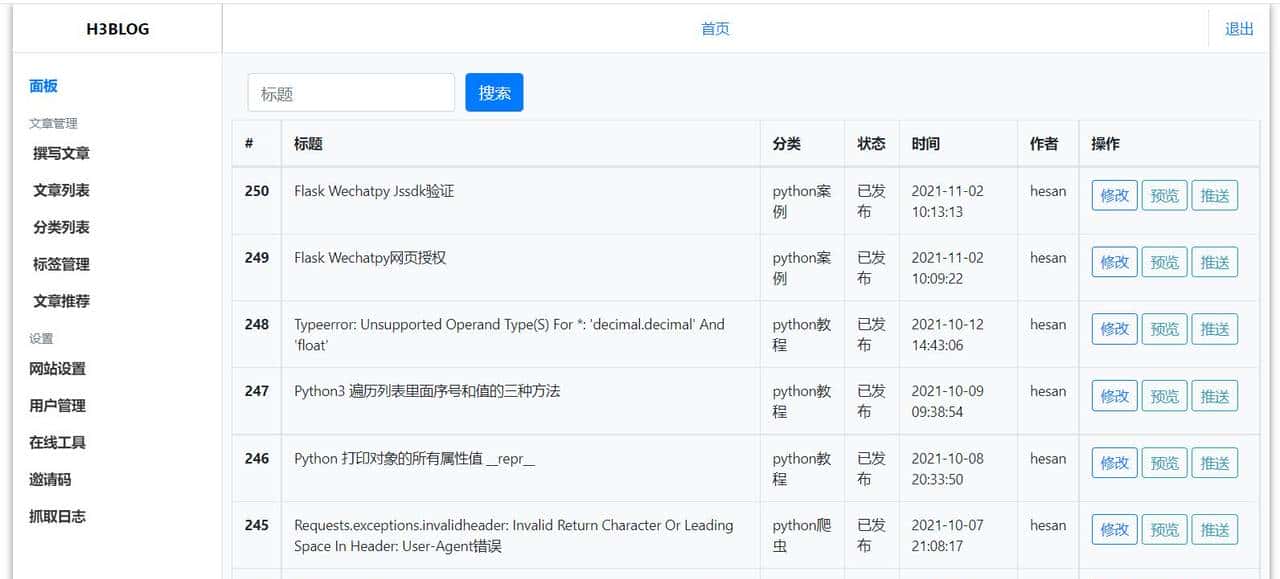Click 推送 on the Typeerror article row 248
Image resolution: width=1280 pixels, height=579 pixels.
(x=1215, y=329)
